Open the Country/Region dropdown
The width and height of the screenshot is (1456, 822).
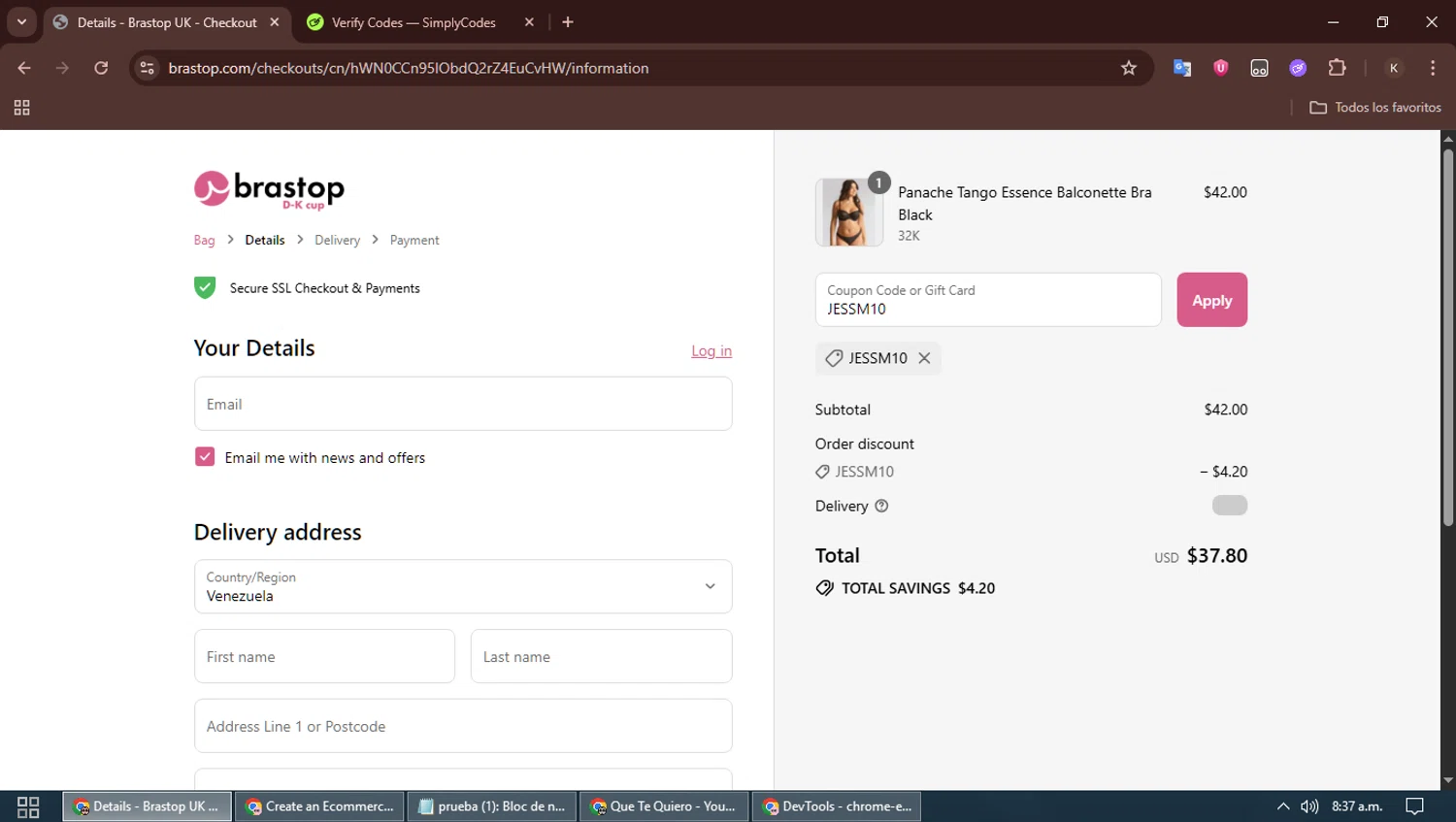coord(463,586)
